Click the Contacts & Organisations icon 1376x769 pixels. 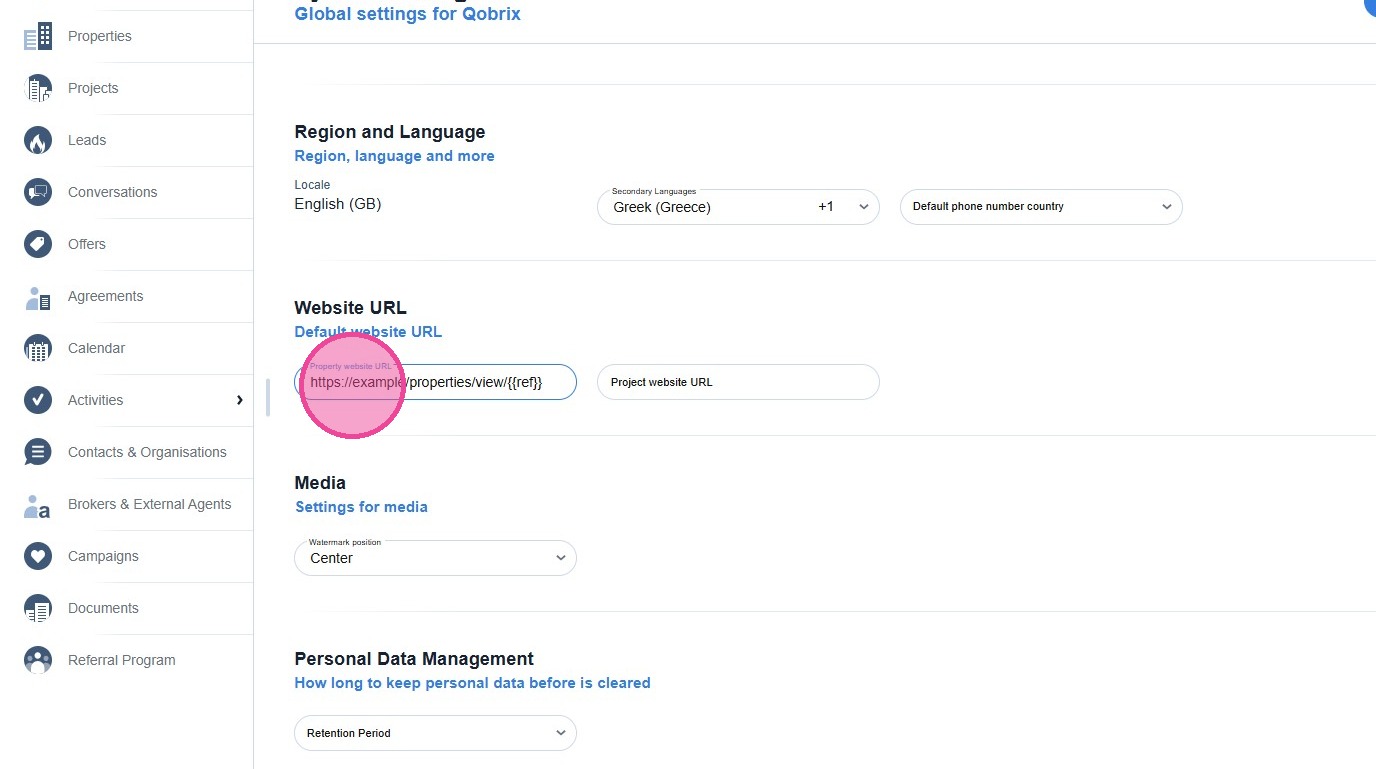tap(38, 453)
